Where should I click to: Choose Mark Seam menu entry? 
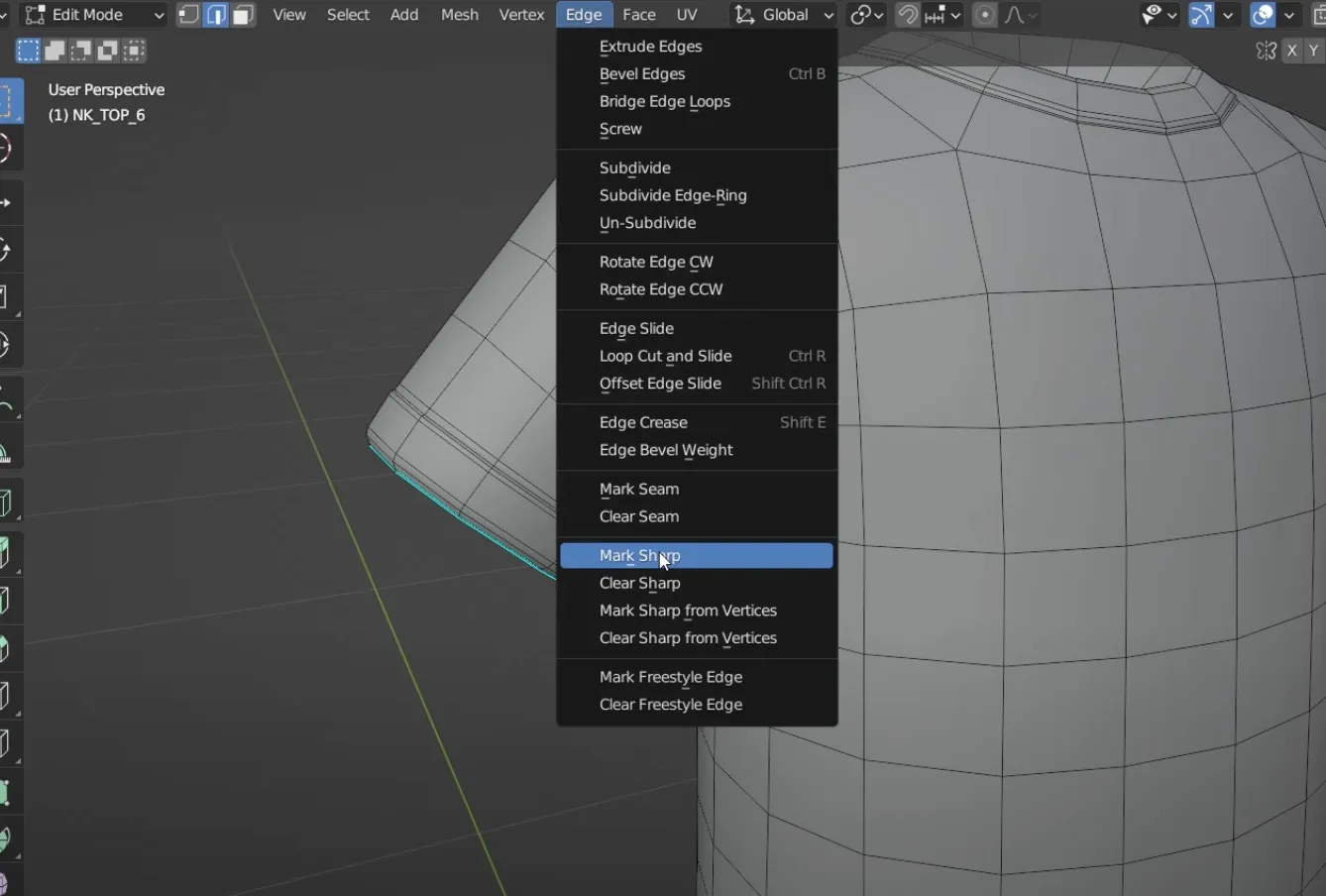[697, 490]
